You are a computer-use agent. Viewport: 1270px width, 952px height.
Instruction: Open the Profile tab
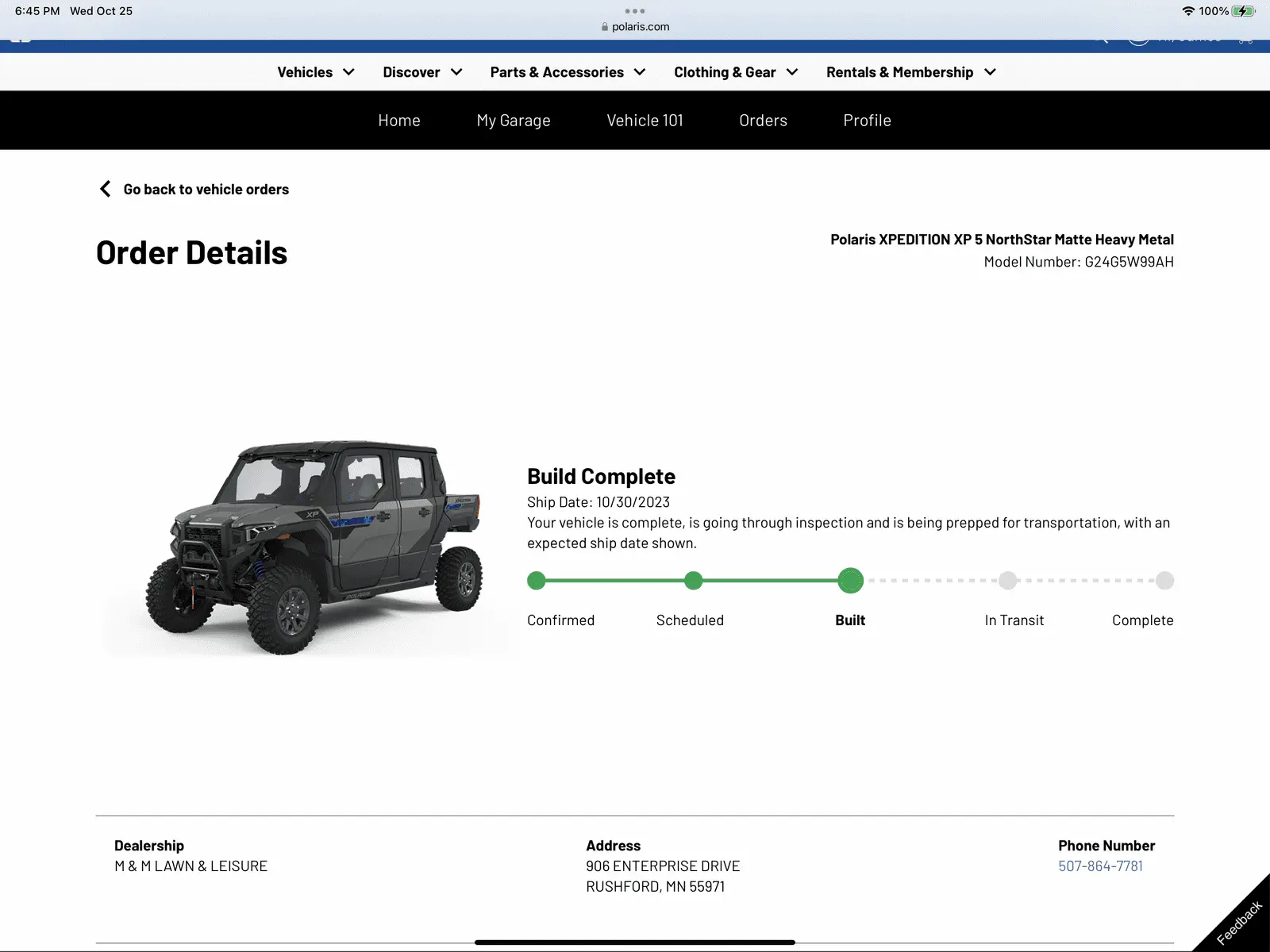867,121
